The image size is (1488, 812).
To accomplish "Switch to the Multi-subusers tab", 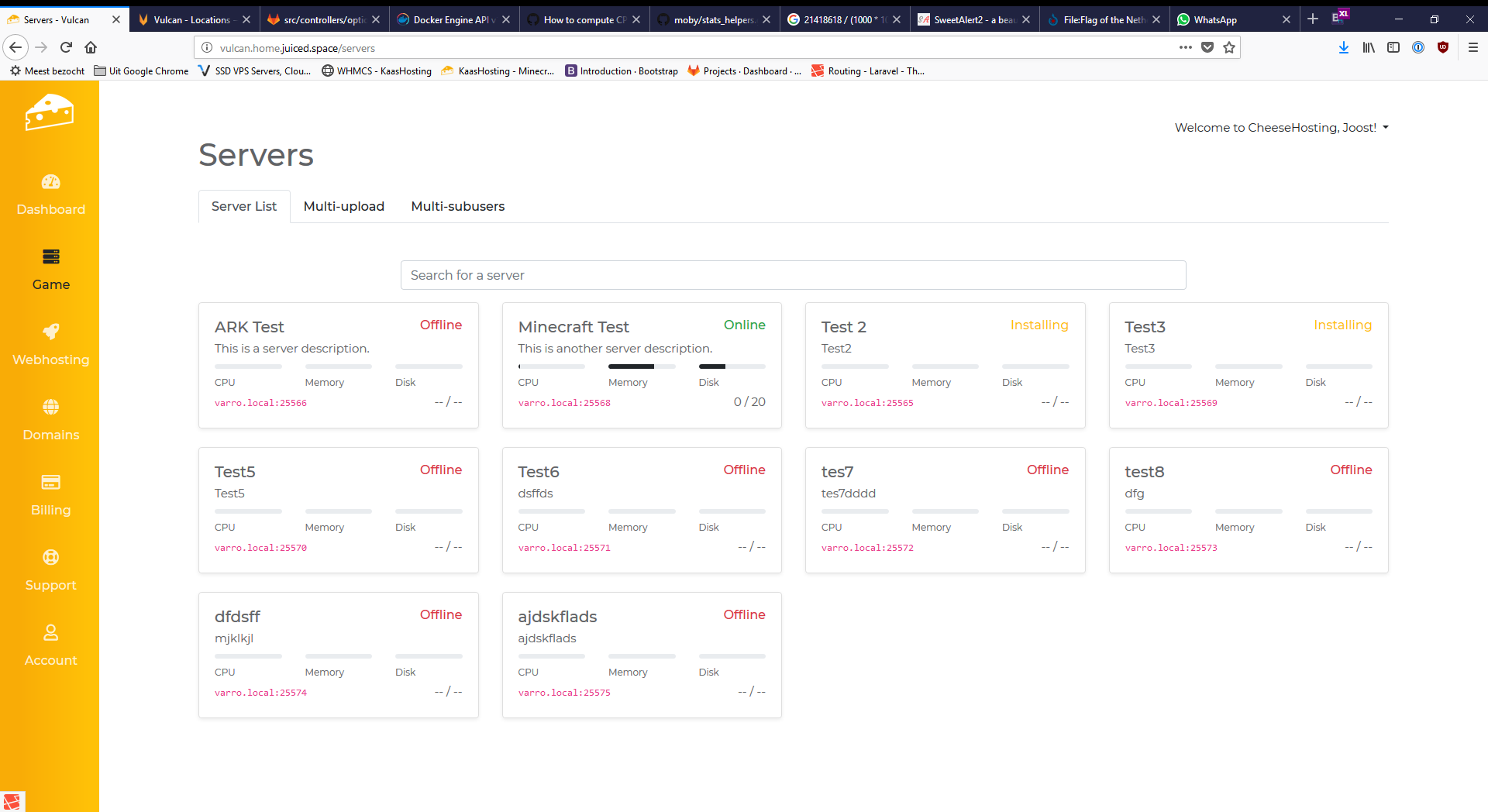I will 457,206.
